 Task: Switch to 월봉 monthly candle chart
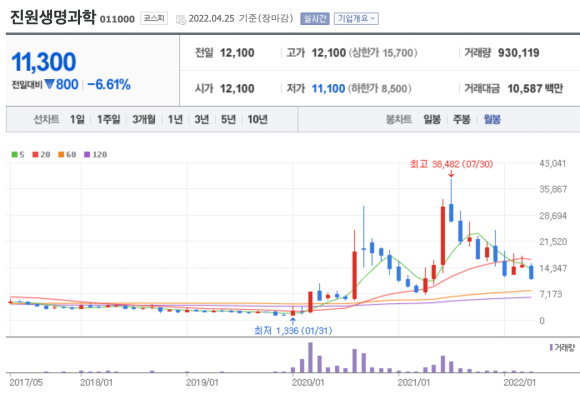coord(492,119)
